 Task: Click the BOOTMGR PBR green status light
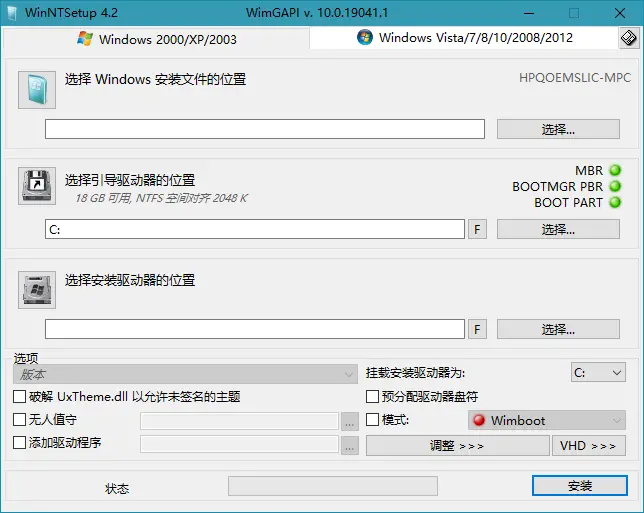pos(615,186)
